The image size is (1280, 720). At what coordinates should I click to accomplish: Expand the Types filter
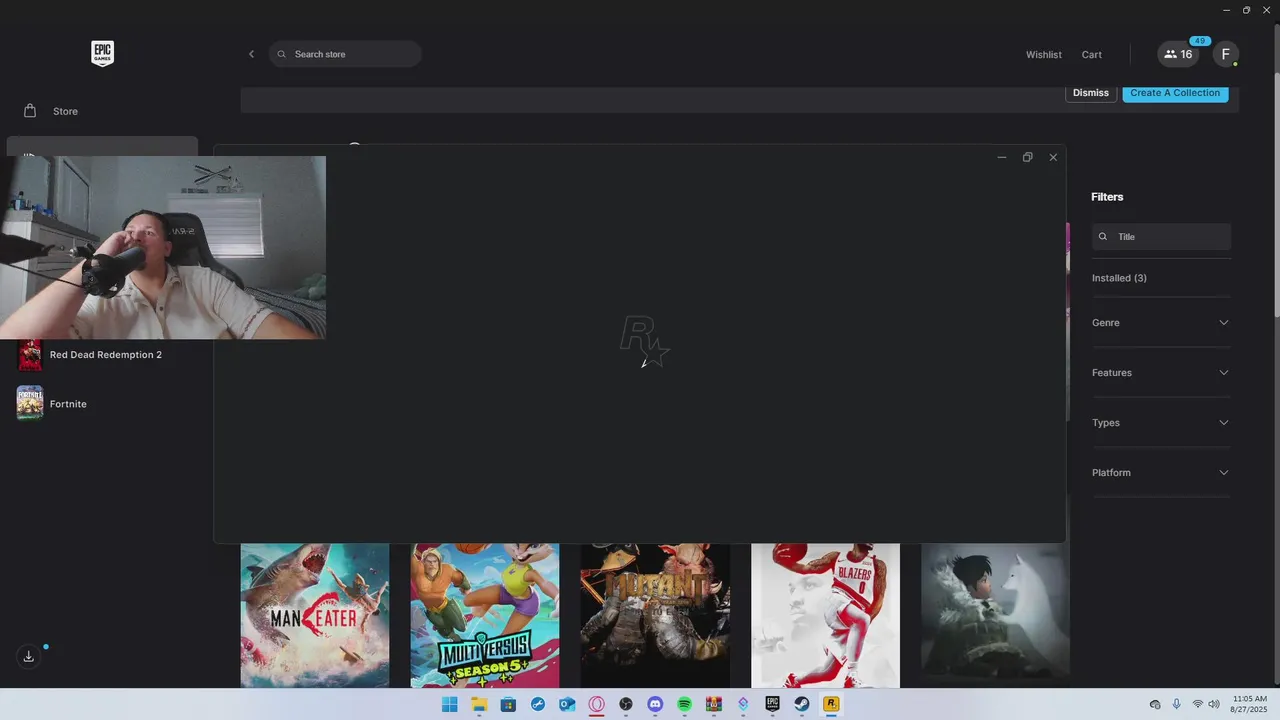pos(1161,423)
